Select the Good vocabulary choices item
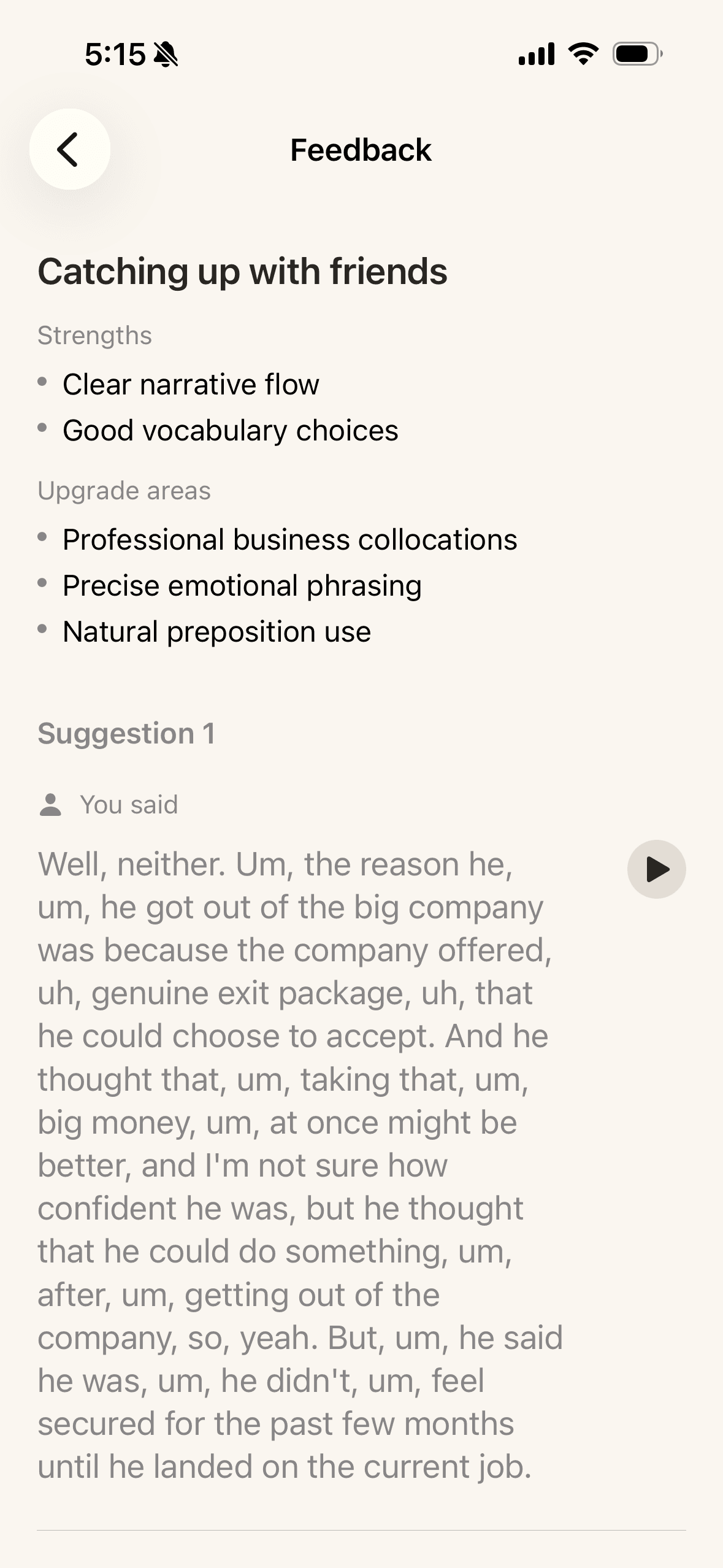Image resolution: width=723 pixels, height=1568 pixels. click(231, 431)
